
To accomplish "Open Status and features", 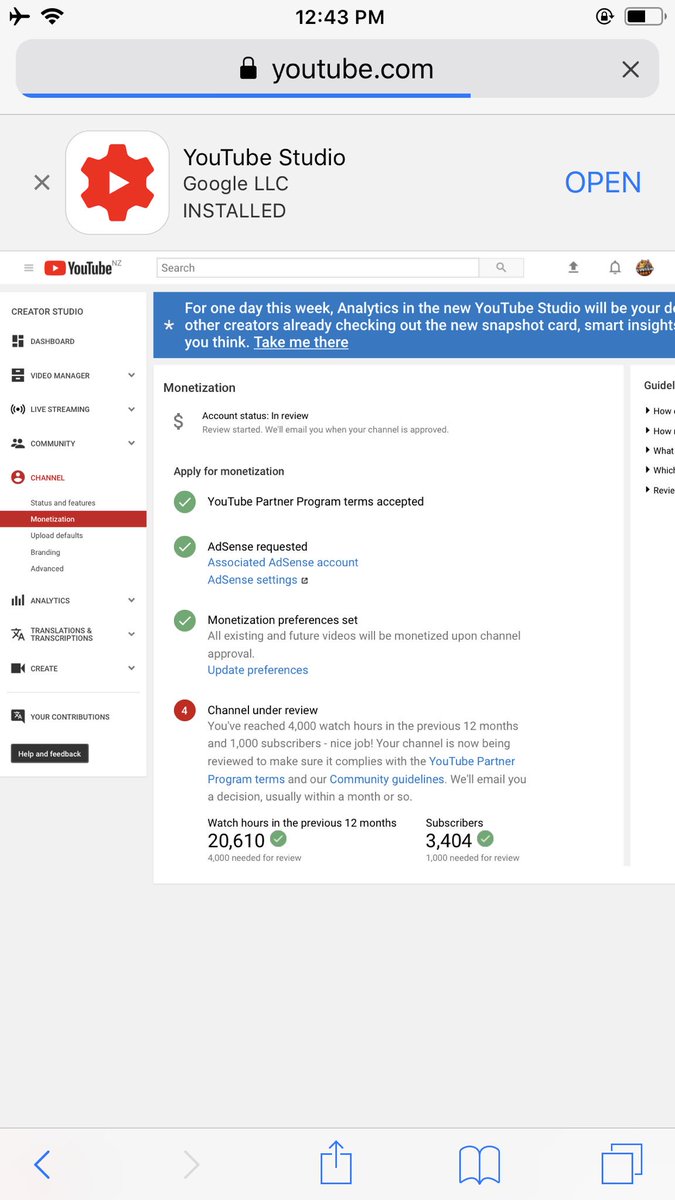I will click(63, 503).
